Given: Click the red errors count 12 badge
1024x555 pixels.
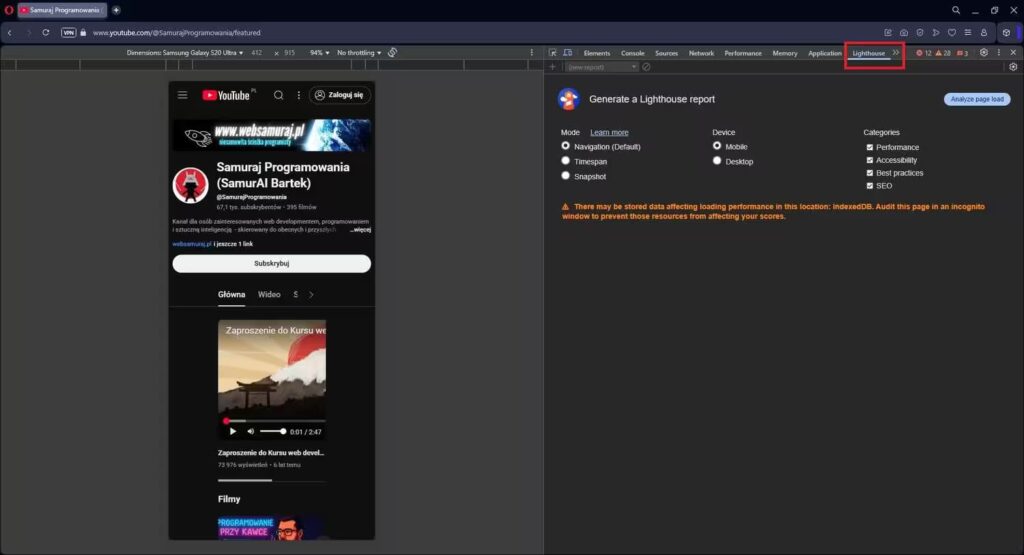Looking at the screenshot, I should [x=924, y=54].
